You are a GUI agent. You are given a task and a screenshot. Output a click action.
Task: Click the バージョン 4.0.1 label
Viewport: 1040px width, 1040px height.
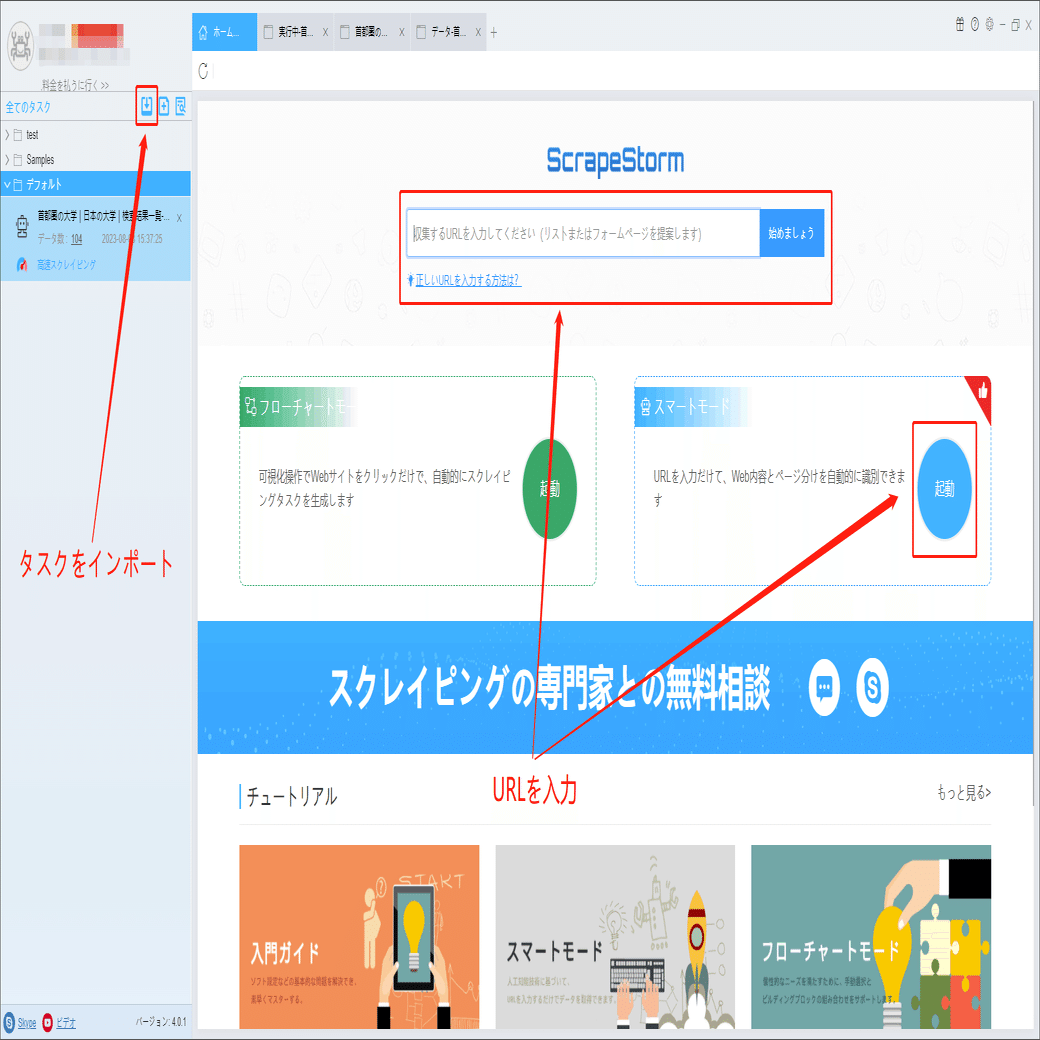coord(161,1021)
